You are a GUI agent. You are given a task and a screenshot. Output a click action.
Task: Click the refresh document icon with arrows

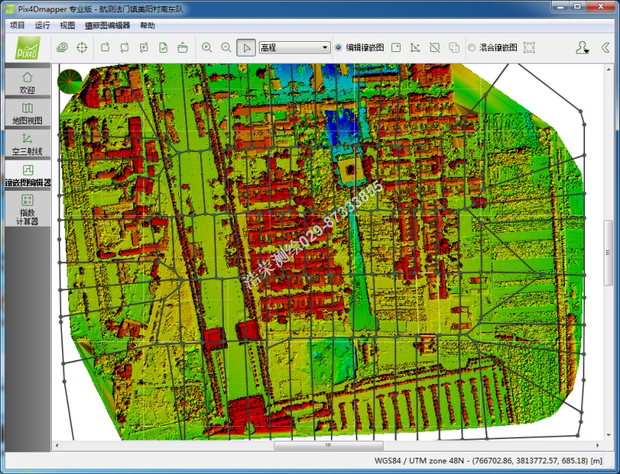(144, 48)
